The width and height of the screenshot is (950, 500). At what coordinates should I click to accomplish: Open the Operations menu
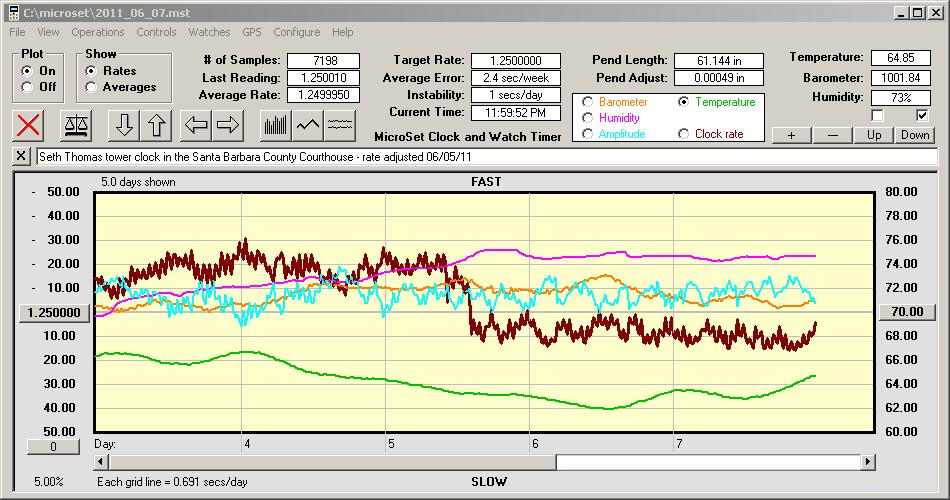point(98,32)
